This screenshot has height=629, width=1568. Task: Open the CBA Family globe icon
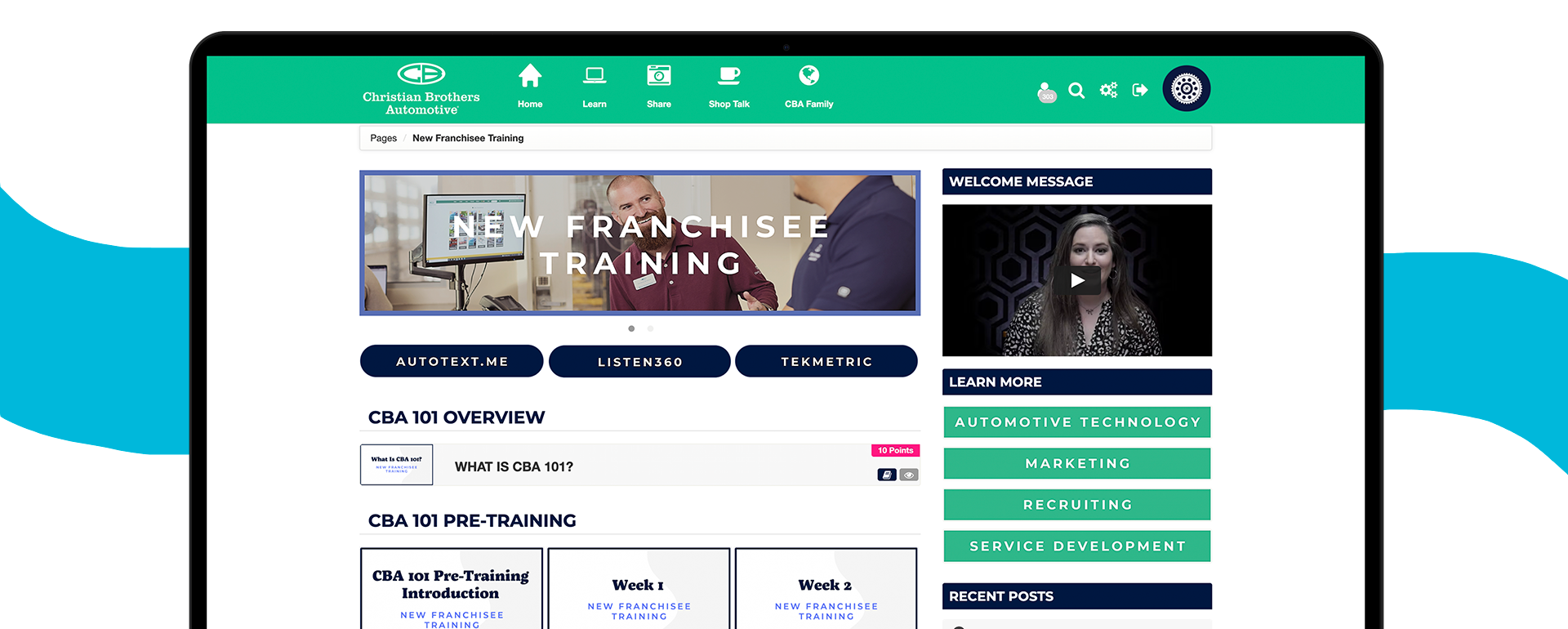(x=809, y=75)
